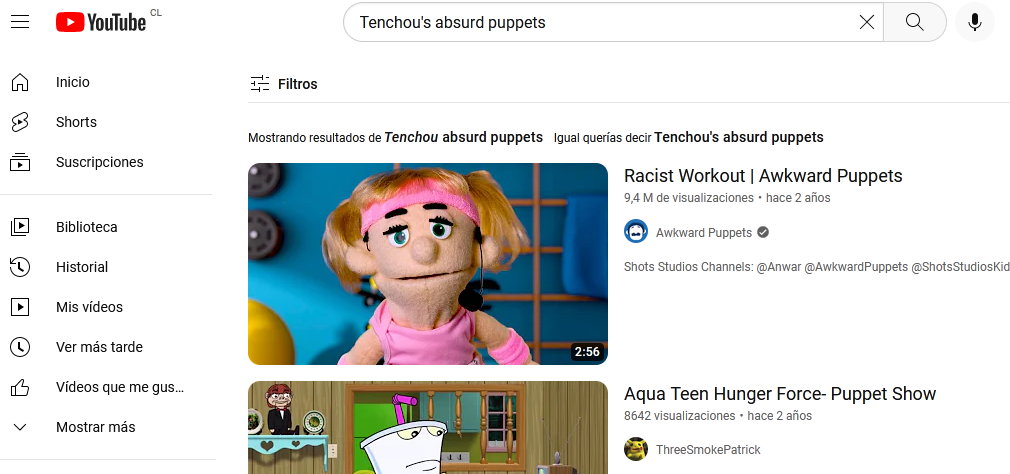1010x474 pixels.
Task: Click the Suscripciones icon
Action: pos(20,162)
